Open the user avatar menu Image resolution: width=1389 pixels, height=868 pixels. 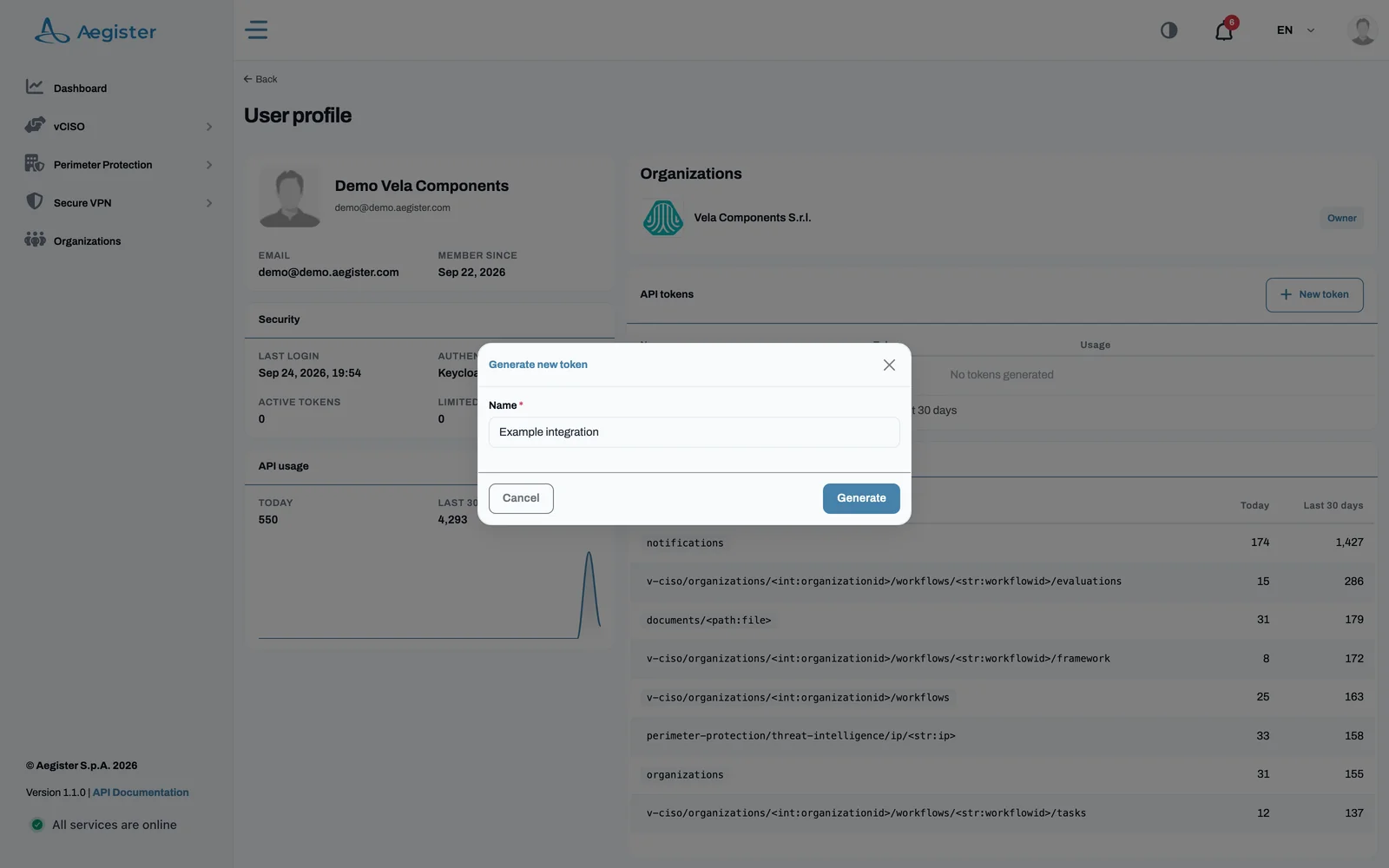click(x=1362, y=30)
